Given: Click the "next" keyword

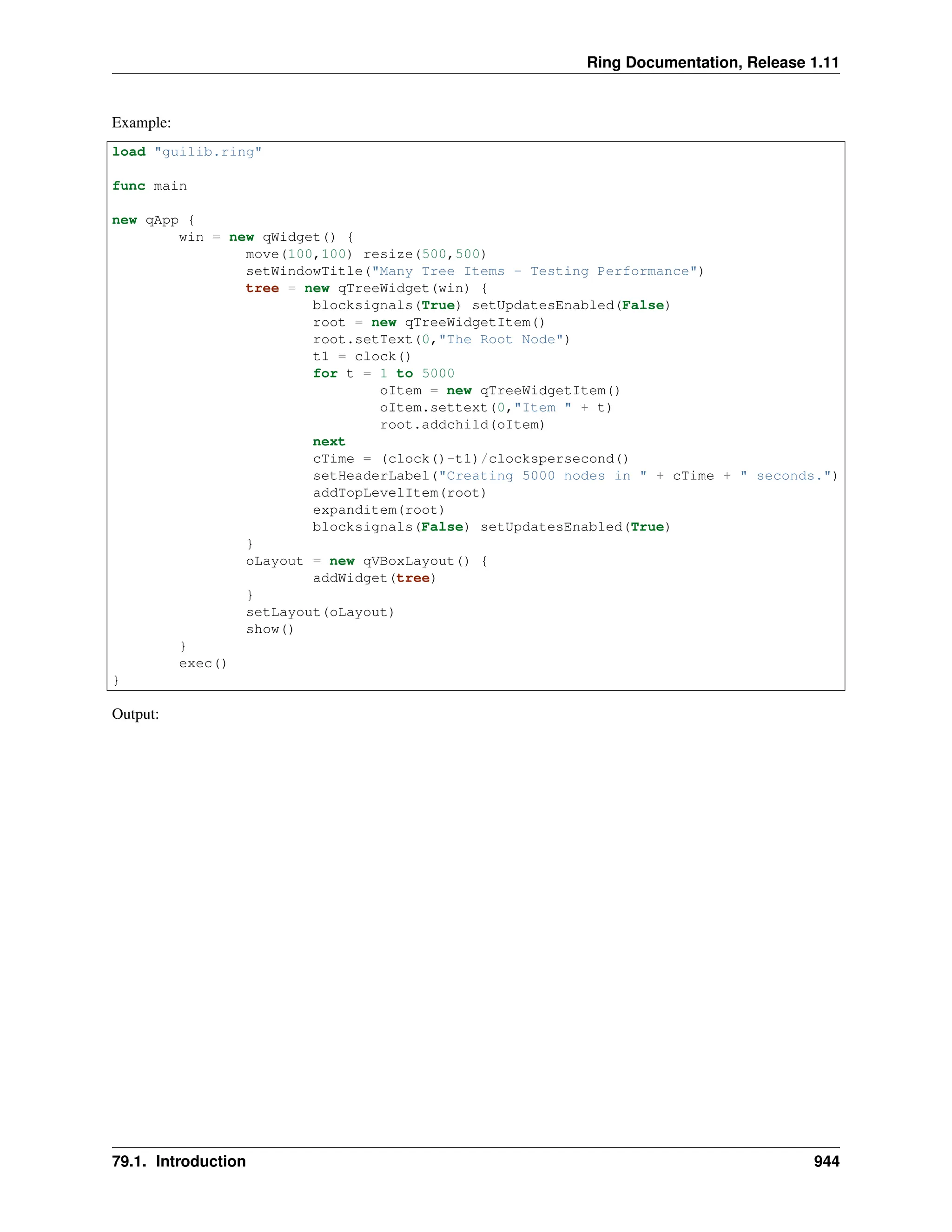Looking at the screenshot, I should click(x=329, y=442).
